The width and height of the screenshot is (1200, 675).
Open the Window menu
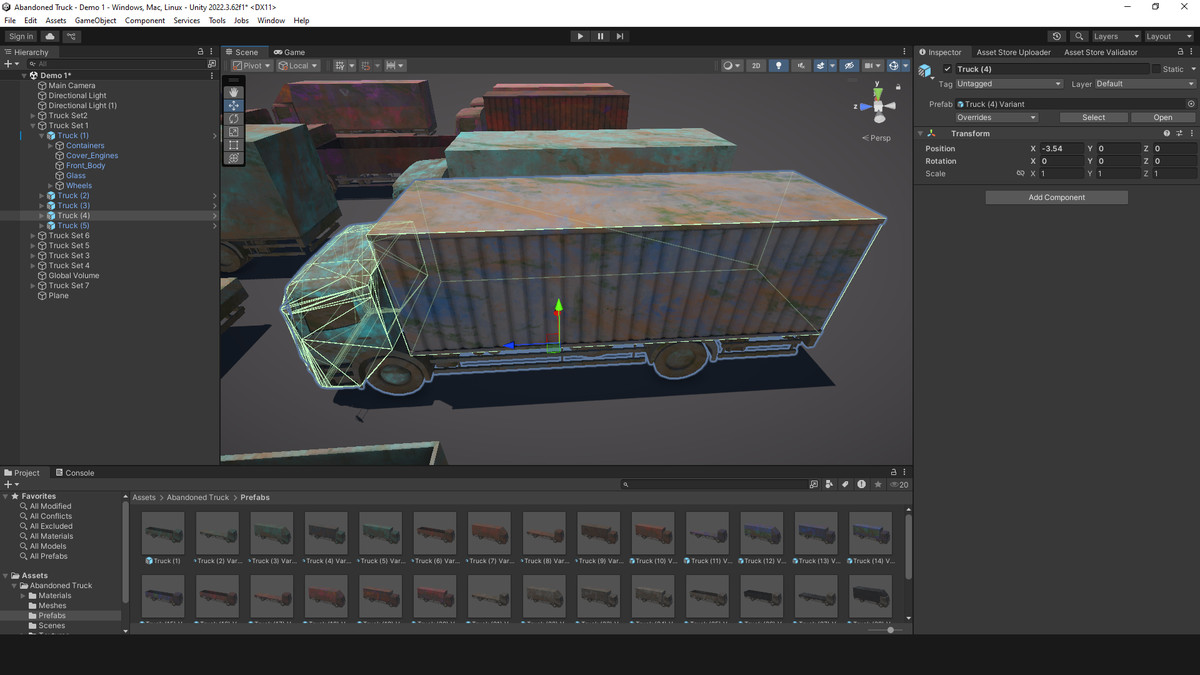[x=271, y=20]
